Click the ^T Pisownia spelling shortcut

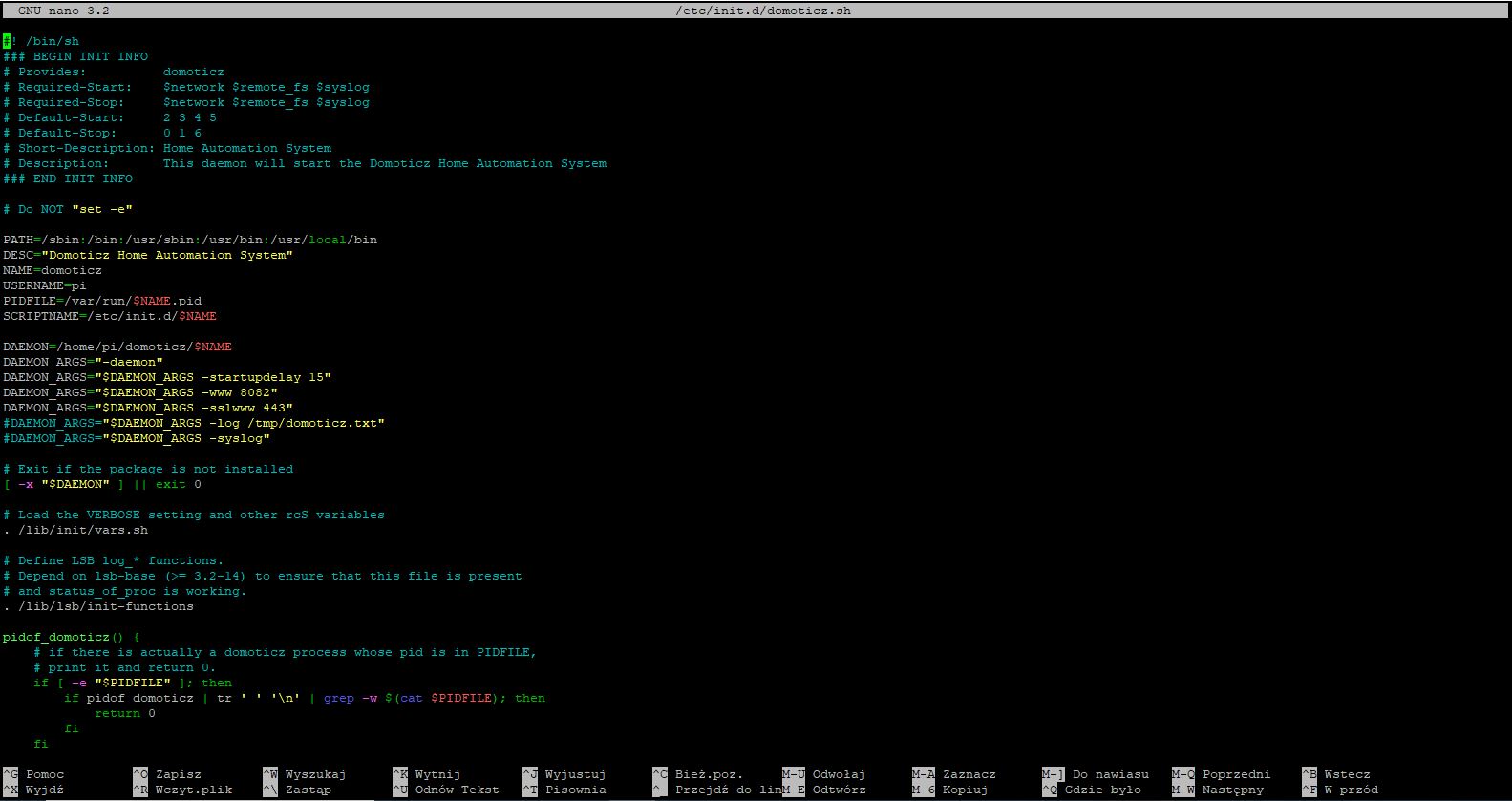(564, 790)
